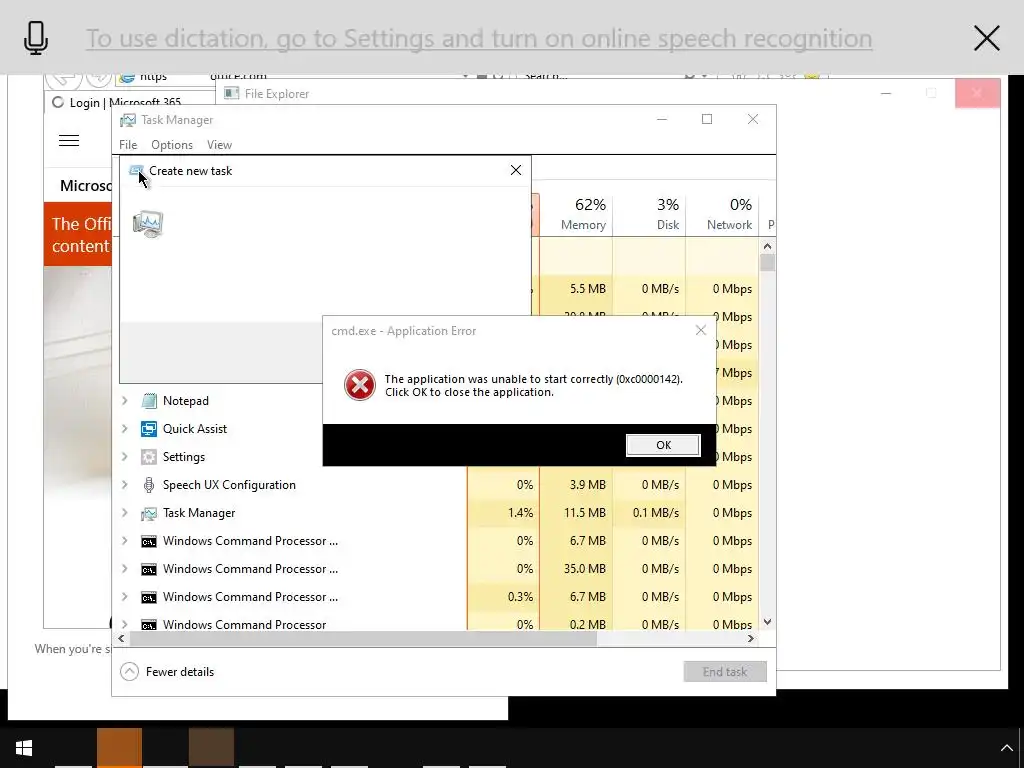Click the vertical scrollbar thumb
Viewport: 1024px width, 768px height.
[767, 263]
